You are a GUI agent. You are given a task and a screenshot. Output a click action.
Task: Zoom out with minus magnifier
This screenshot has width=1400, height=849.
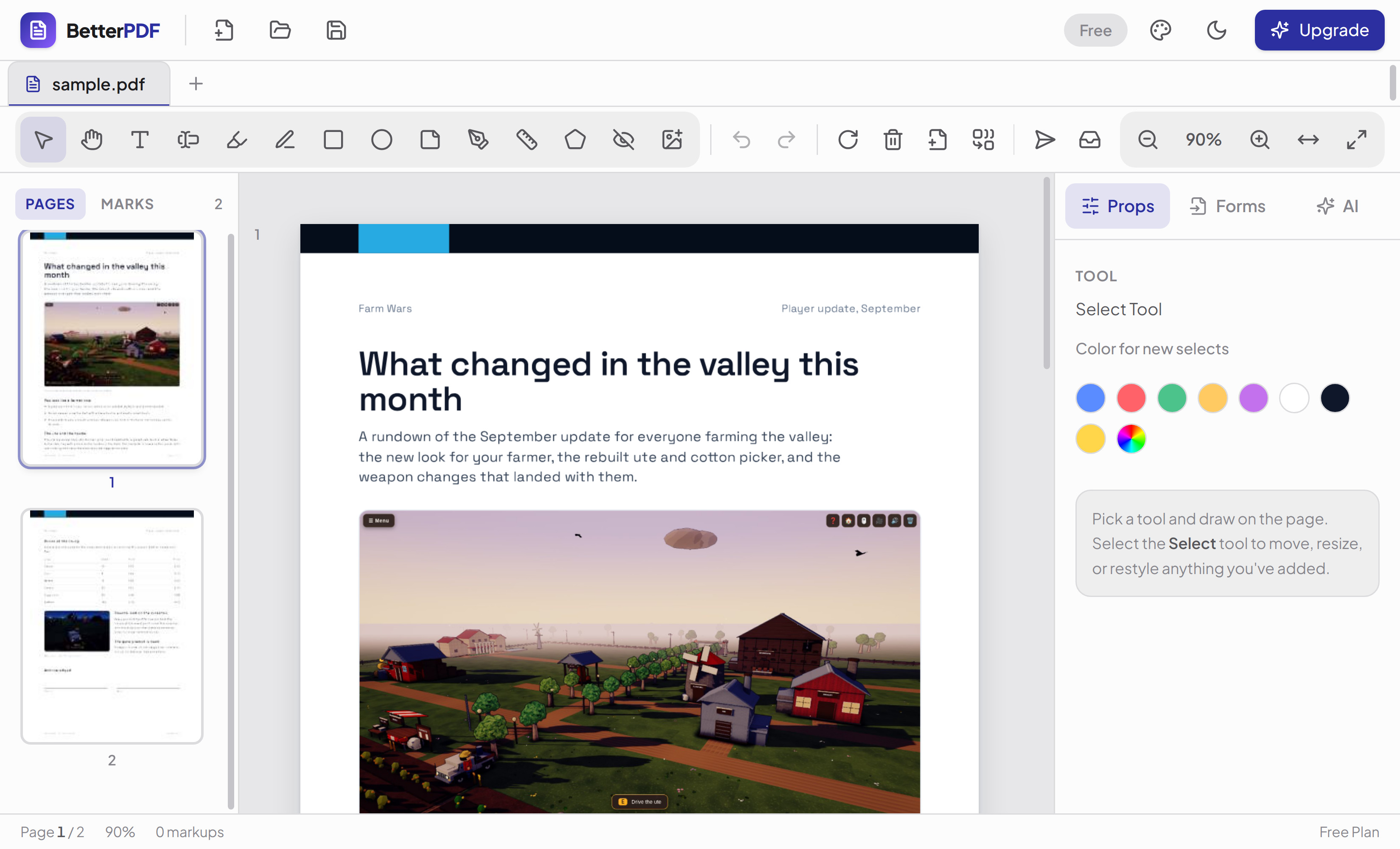(x=1147, y=139)
